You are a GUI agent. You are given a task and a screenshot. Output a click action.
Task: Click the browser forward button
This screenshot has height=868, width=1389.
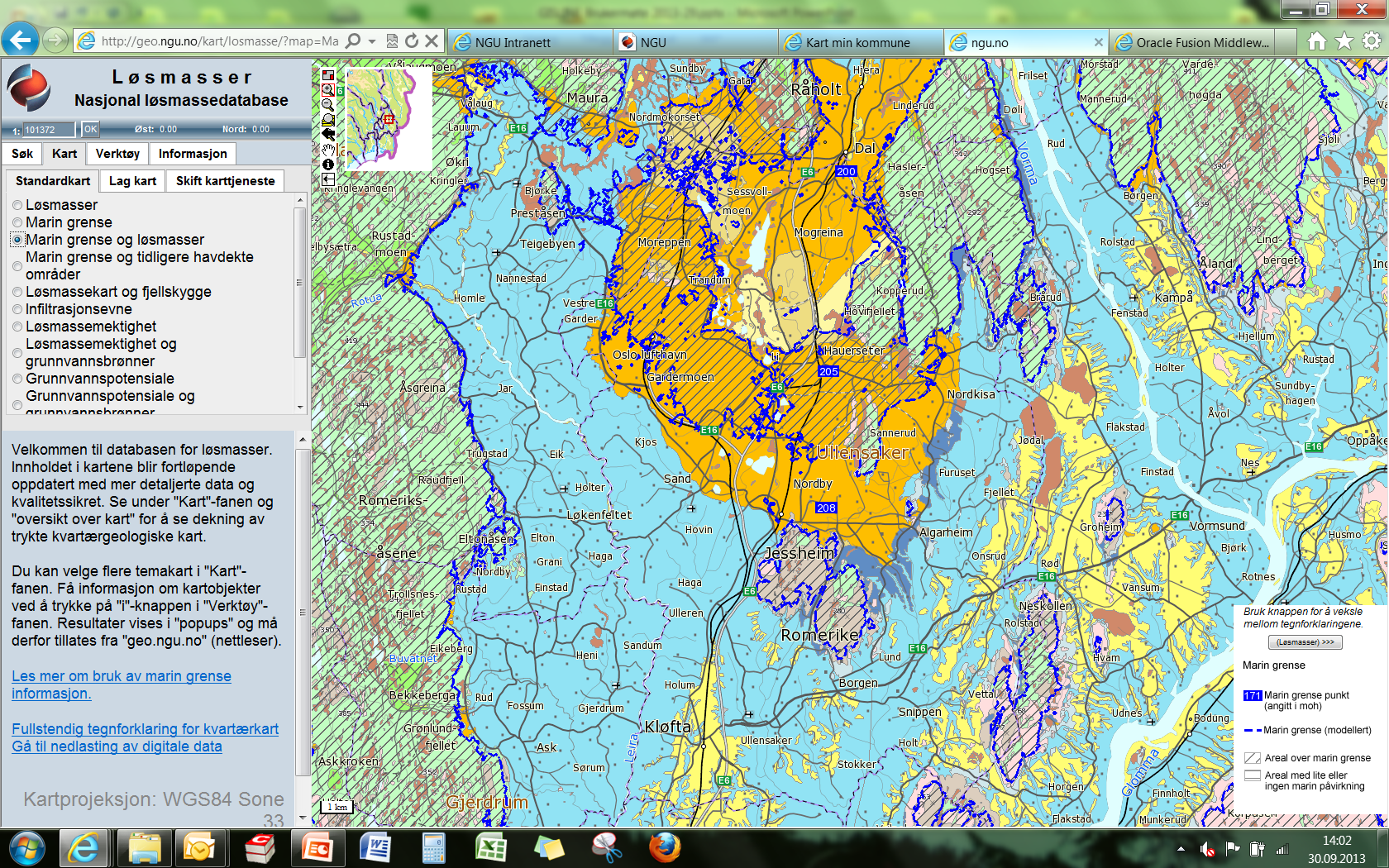(x=55, y=40)
